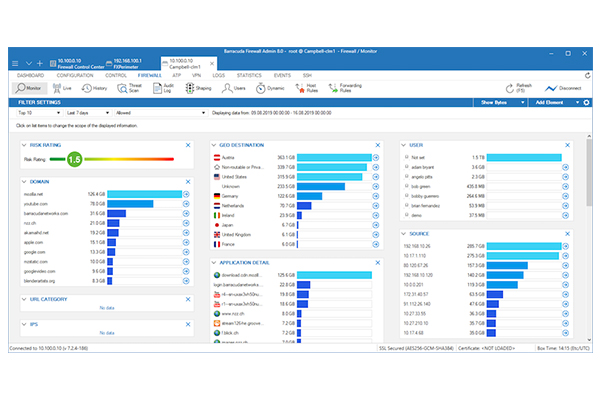600x400 pixels.
Task: Open the hamburger menu in title bar
Action: point(15,63)
